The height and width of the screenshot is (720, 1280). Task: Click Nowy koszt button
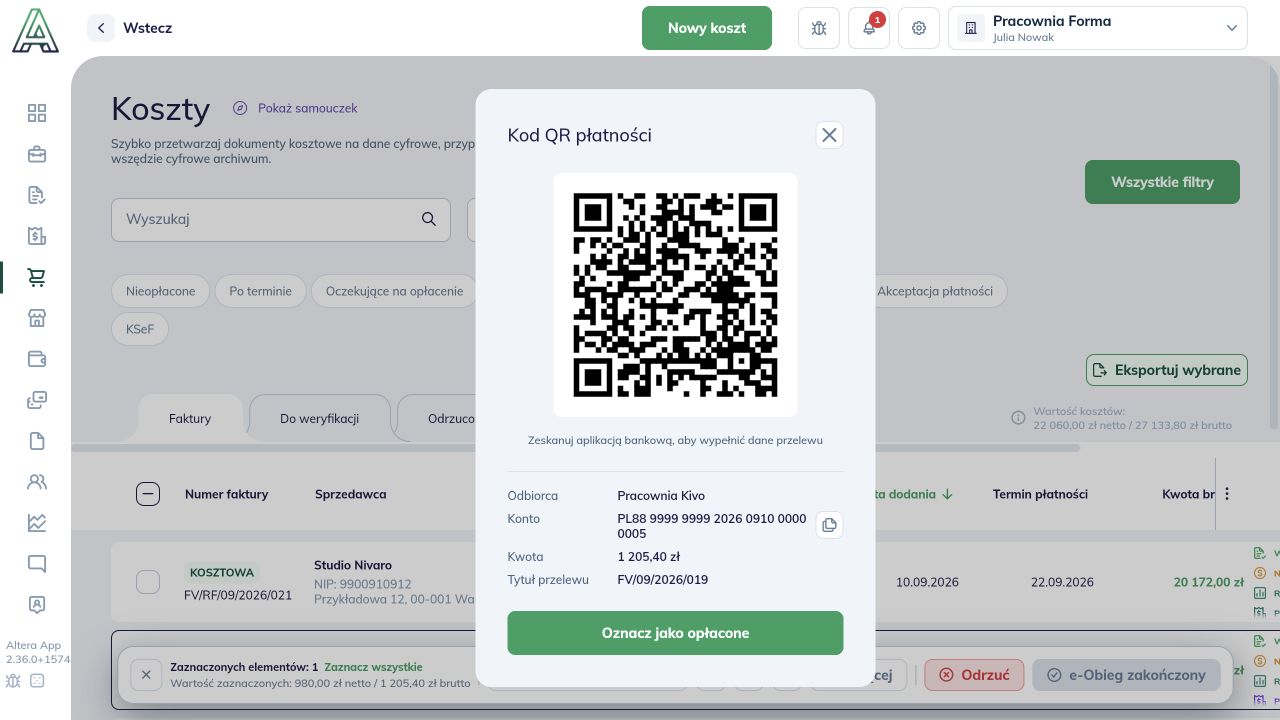[707, 28]
